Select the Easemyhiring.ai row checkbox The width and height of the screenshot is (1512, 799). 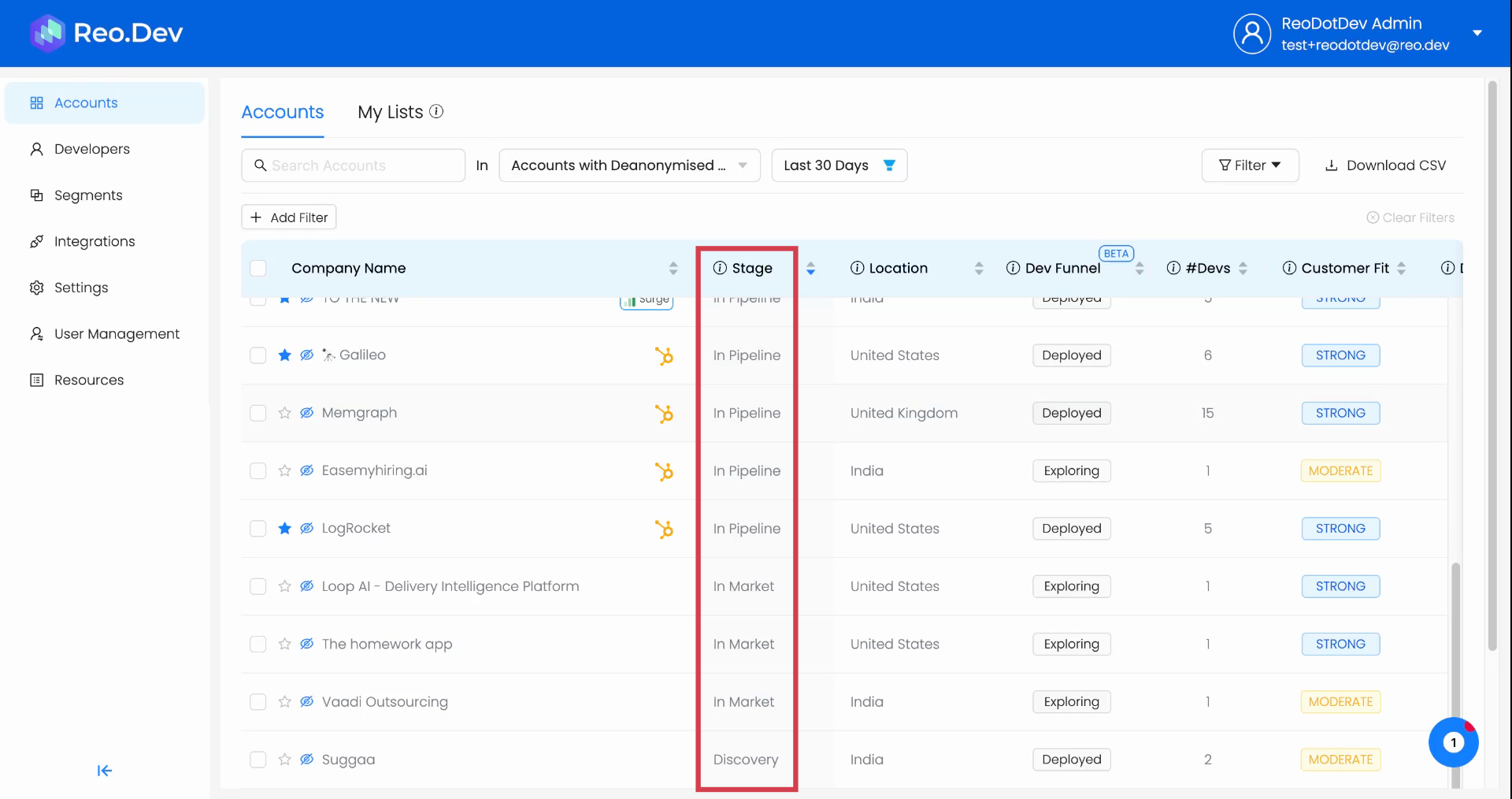258,471
